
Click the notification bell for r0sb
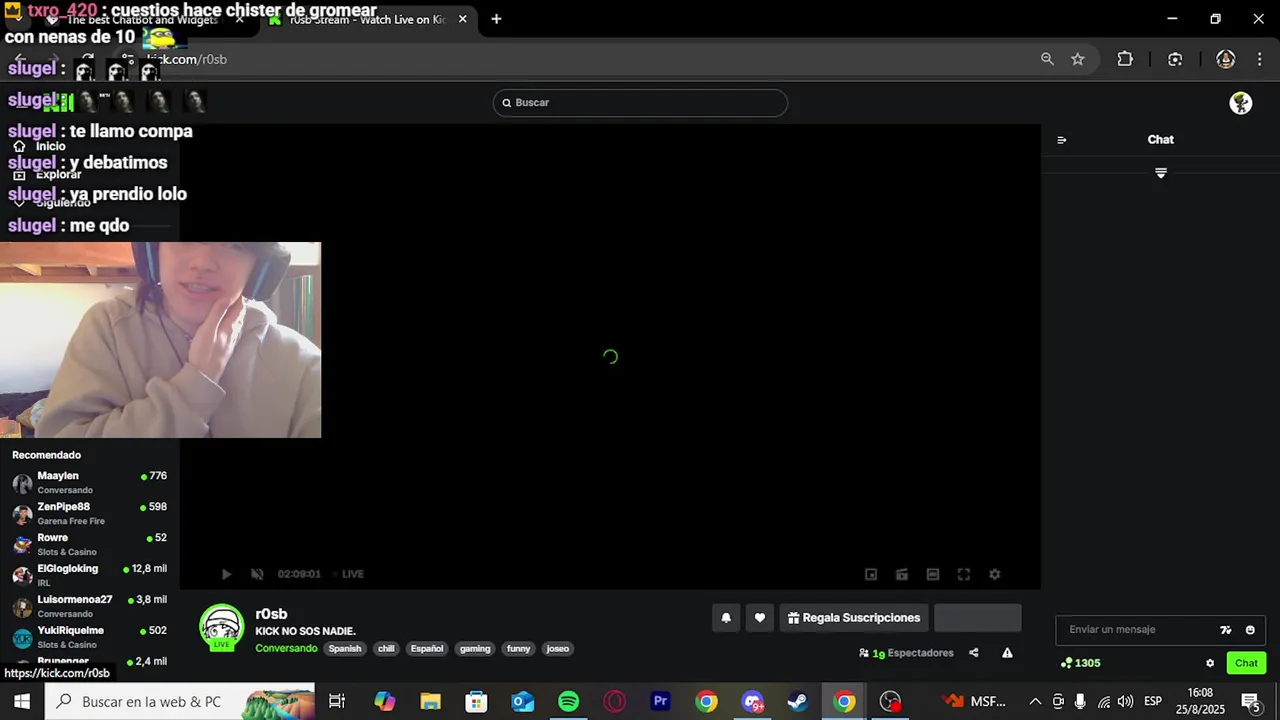[726, 618]
